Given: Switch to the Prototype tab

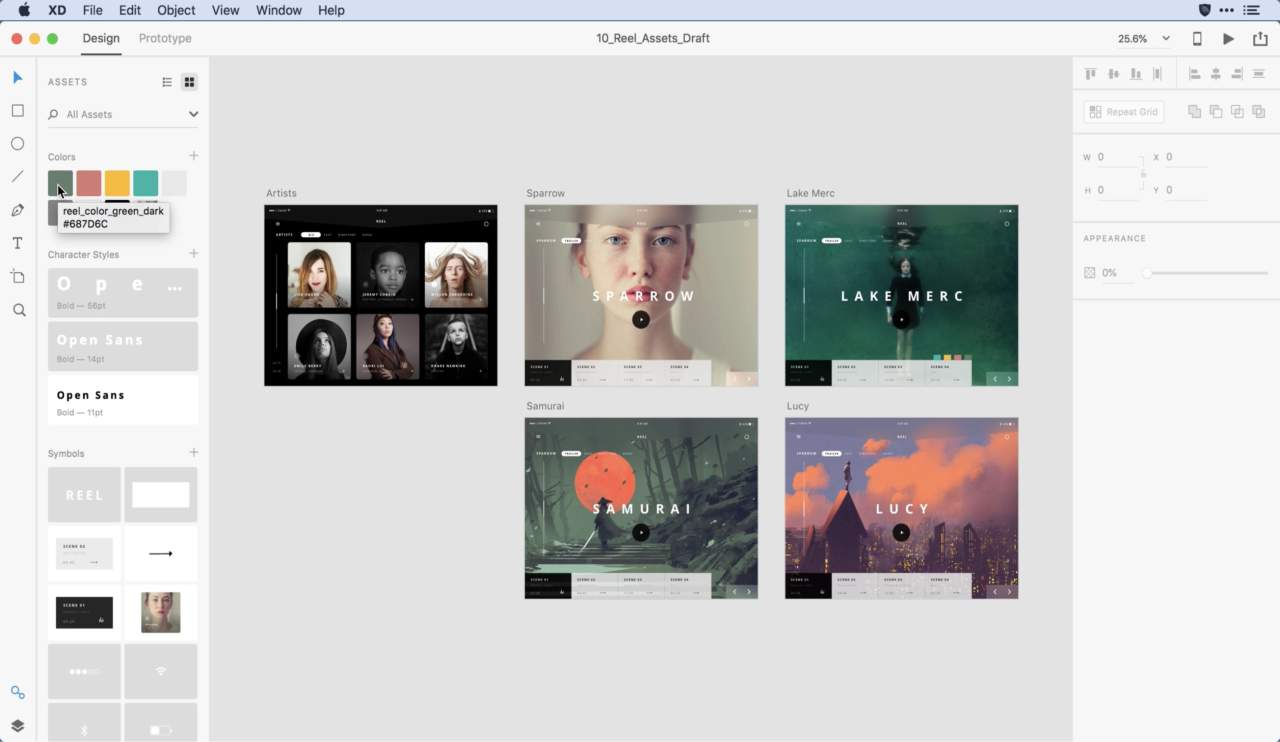Looking at the screenshot, I should tap(165, 38).
